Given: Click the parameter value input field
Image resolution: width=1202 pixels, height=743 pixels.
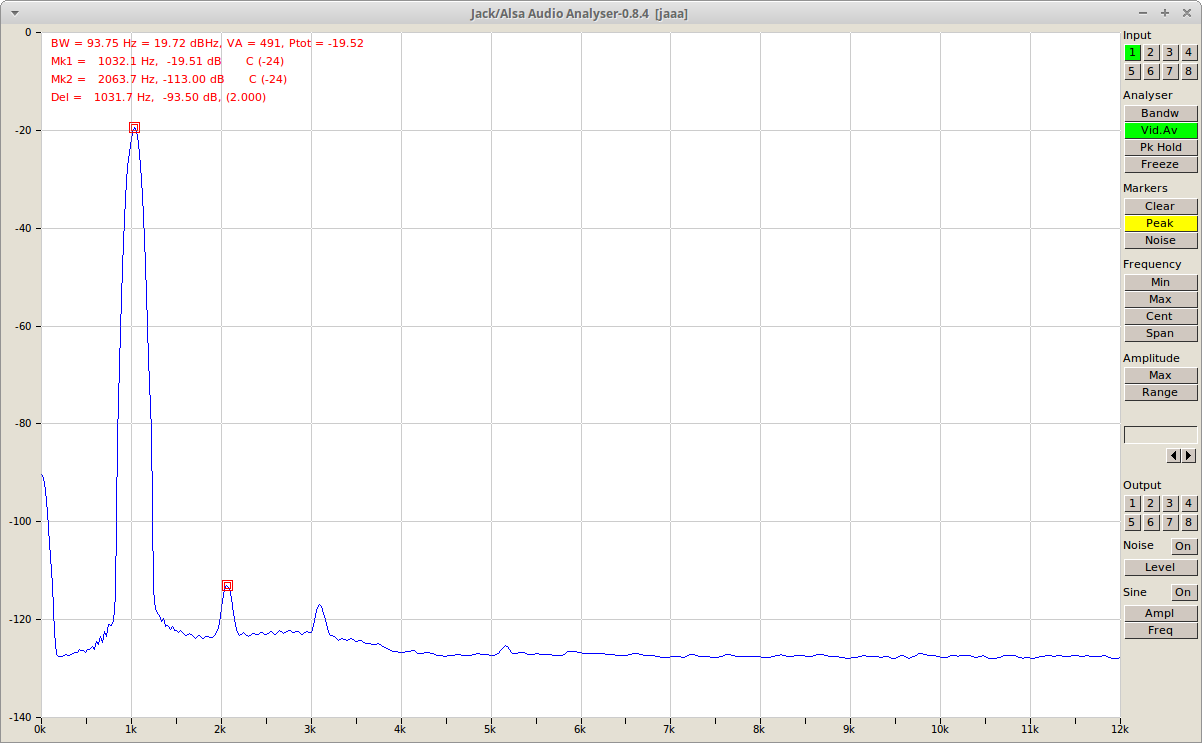Looking at the screenshot, I should [1160, 435].
